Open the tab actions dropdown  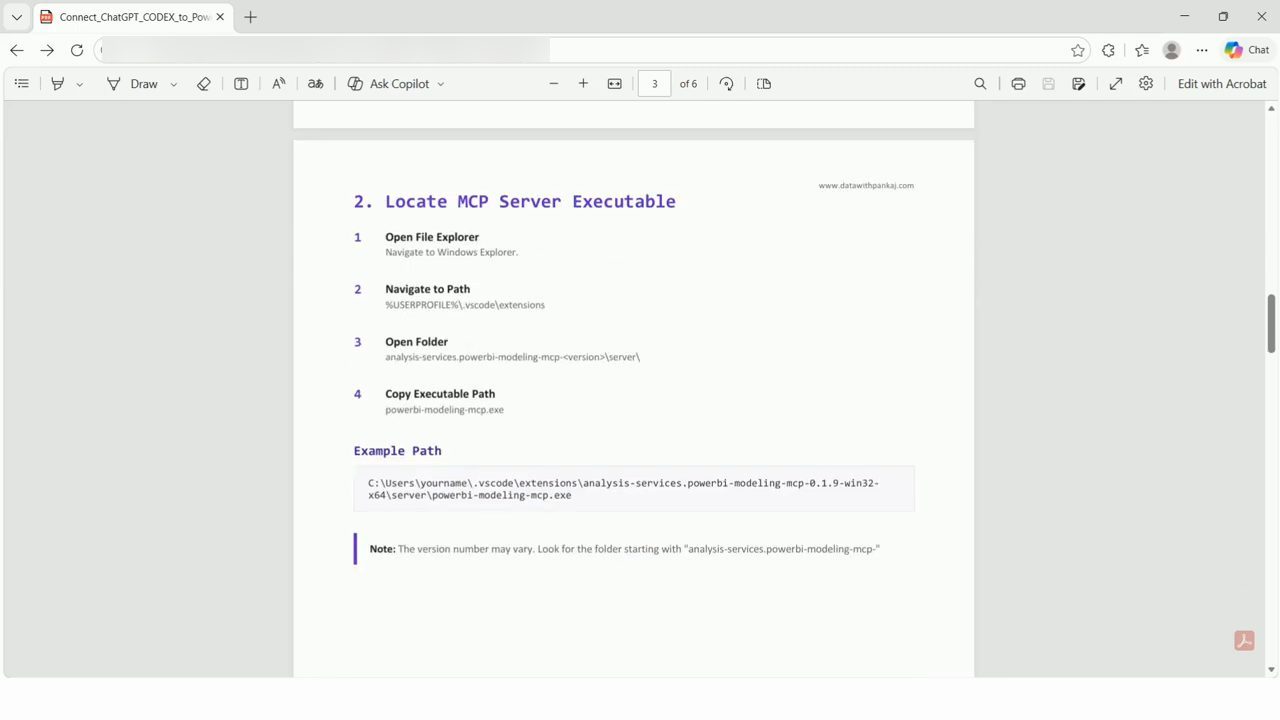pyautogui.click(x=16, y=17)
